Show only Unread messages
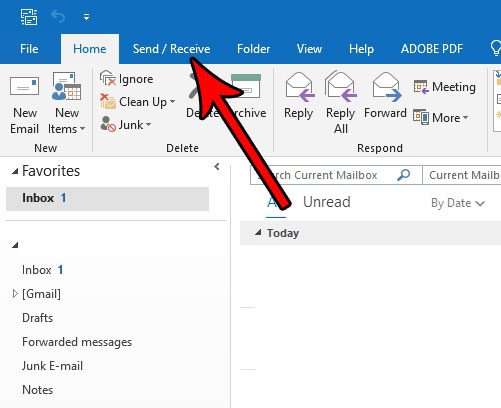The width and height of the screenshot is (501, 408). click(x=327, y=202)
